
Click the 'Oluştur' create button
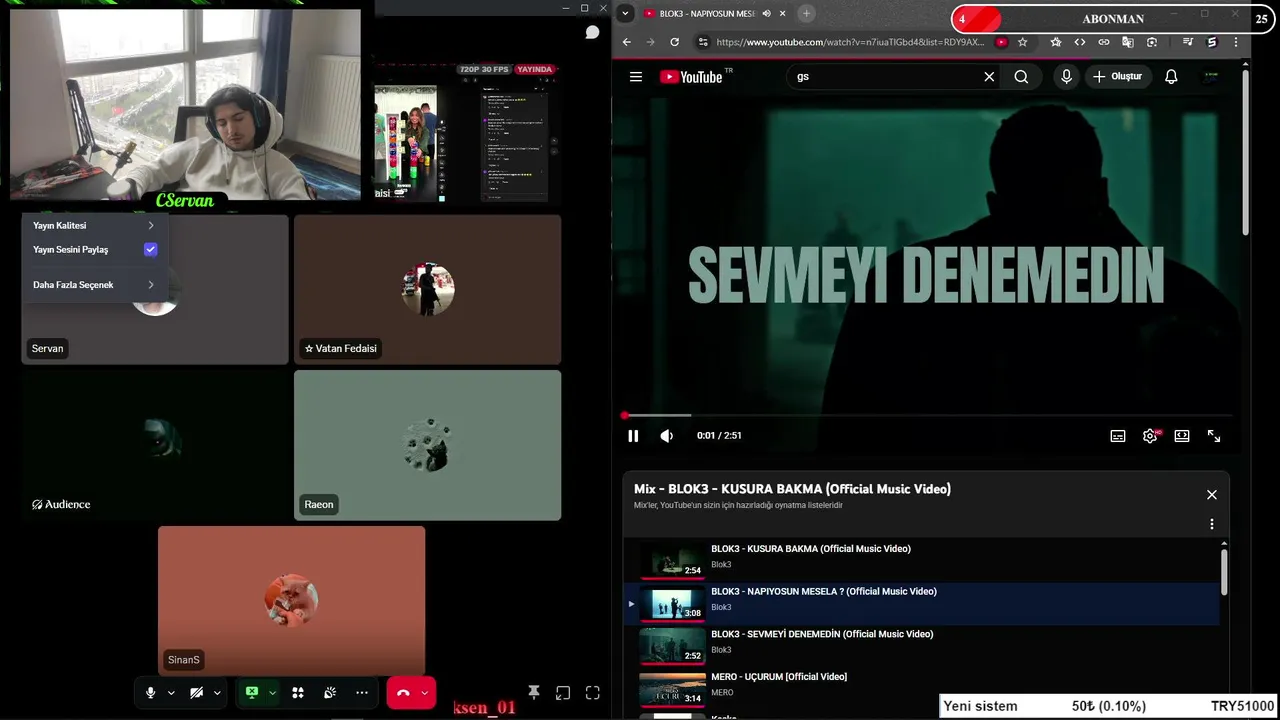pos(1117,76)
